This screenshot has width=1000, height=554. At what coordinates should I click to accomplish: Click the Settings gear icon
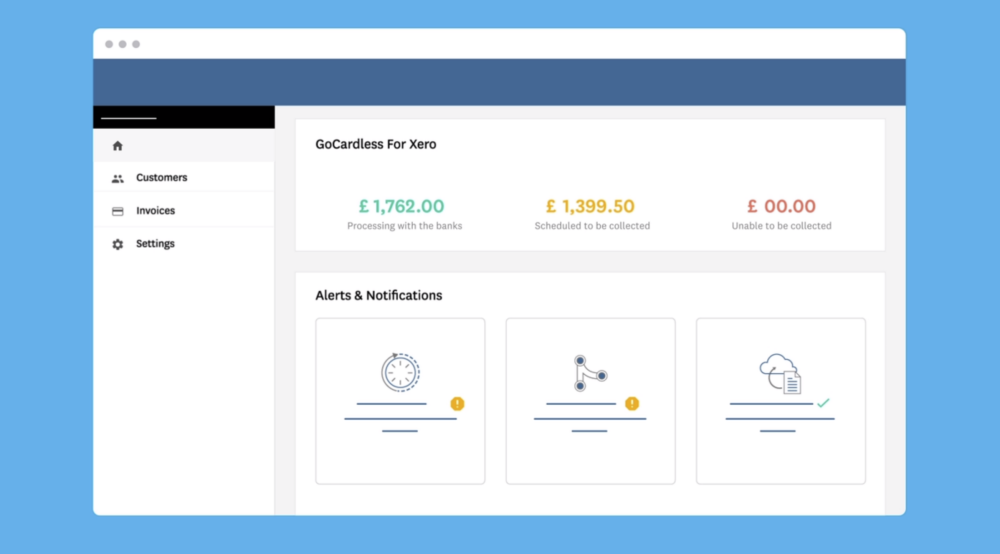click(x=117, y=244)
